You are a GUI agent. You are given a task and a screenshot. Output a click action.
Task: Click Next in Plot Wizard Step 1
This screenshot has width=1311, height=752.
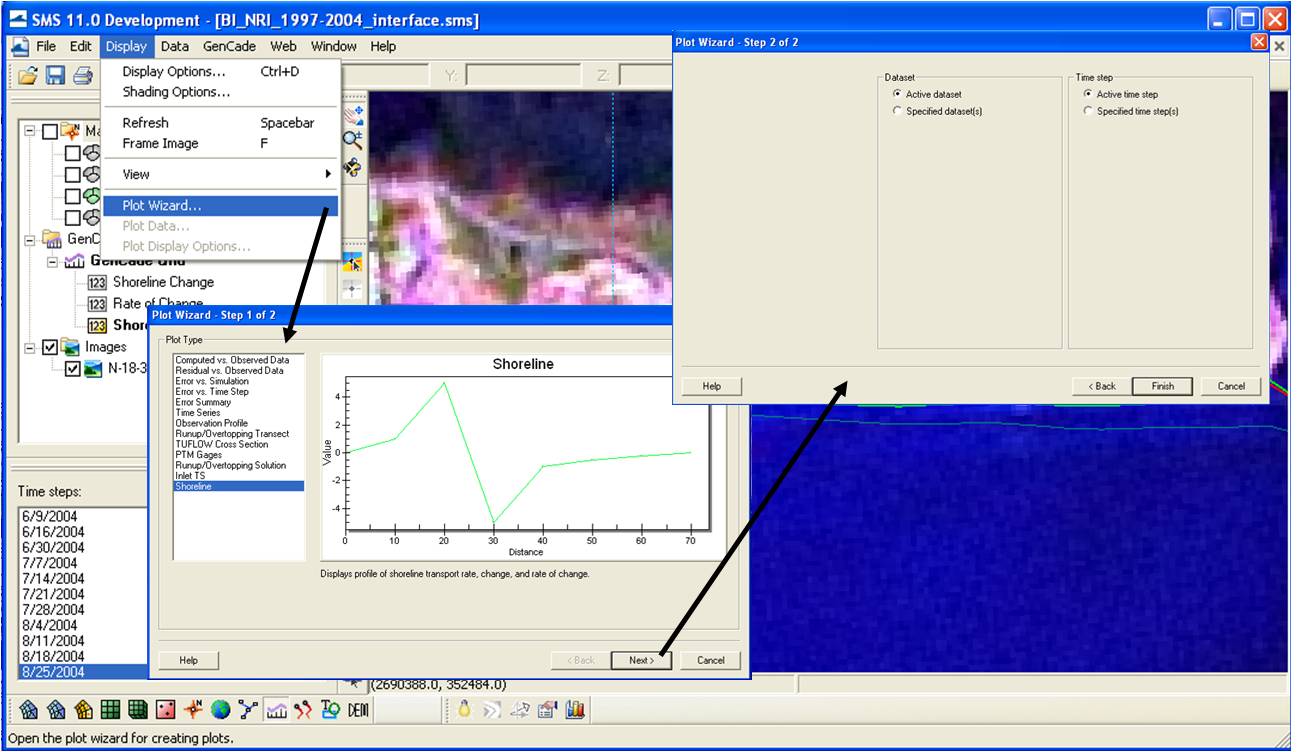point(642,660)
